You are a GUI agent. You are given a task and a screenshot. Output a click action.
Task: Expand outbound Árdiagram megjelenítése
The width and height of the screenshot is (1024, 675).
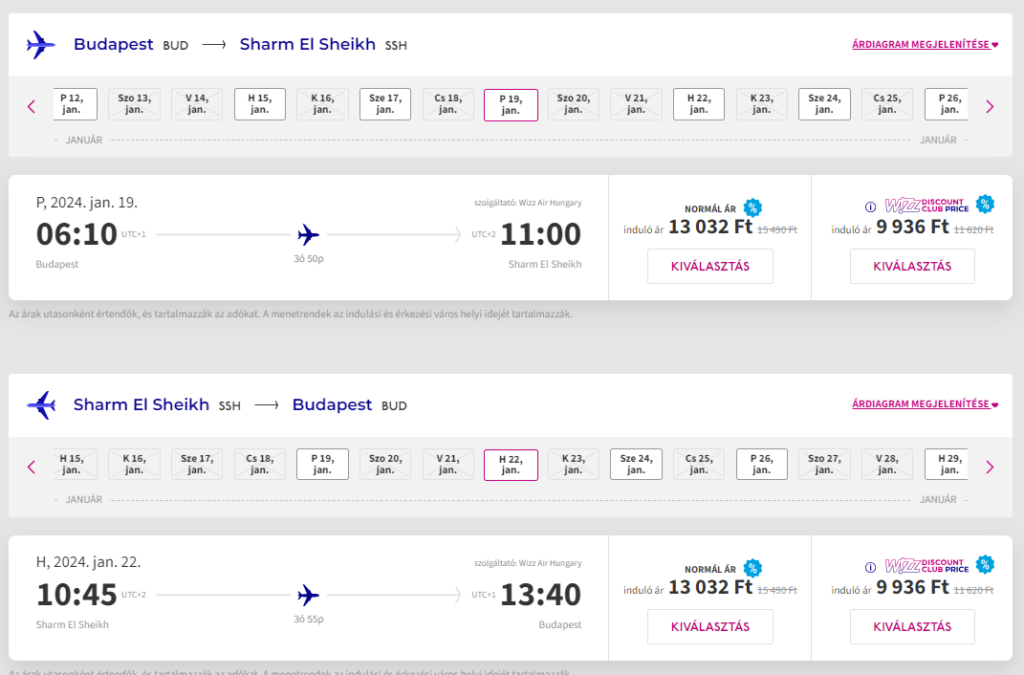click(924, 45)
